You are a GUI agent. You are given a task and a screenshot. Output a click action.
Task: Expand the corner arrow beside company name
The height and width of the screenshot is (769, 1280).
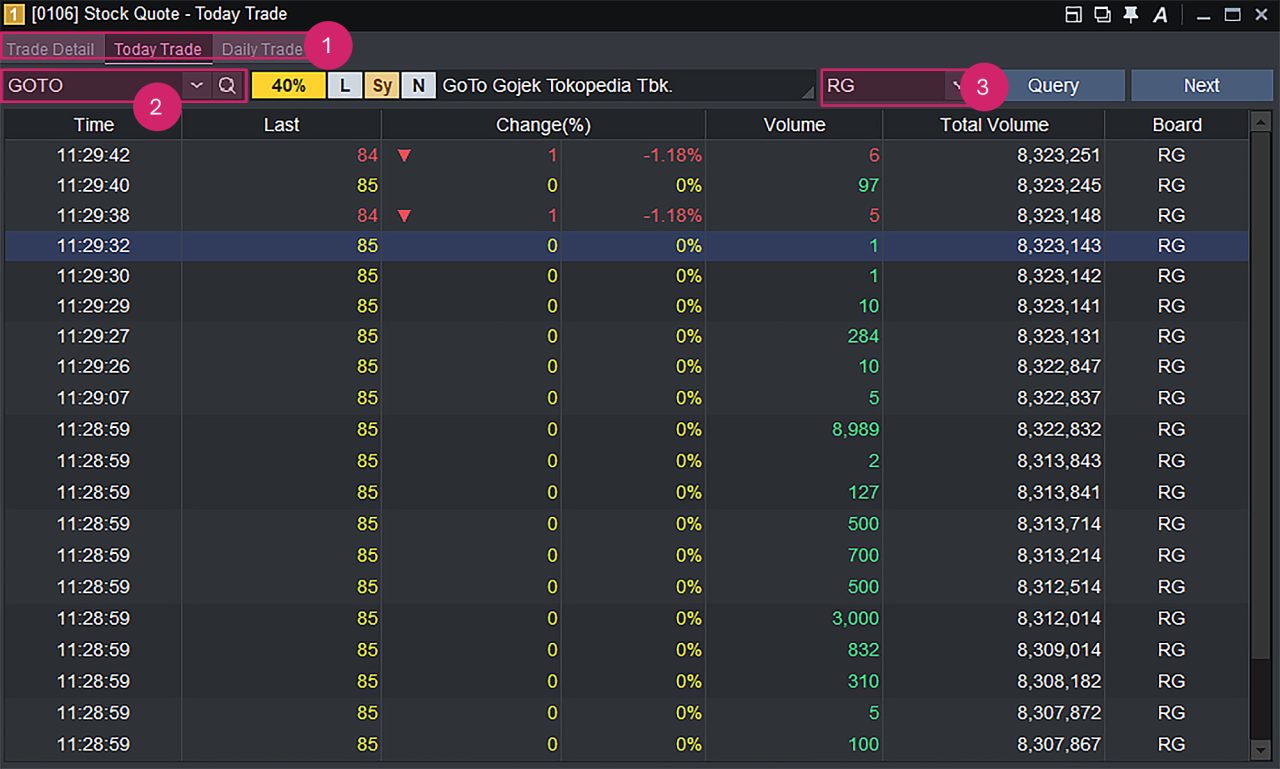pyautogui.click(x=807, y=93)
